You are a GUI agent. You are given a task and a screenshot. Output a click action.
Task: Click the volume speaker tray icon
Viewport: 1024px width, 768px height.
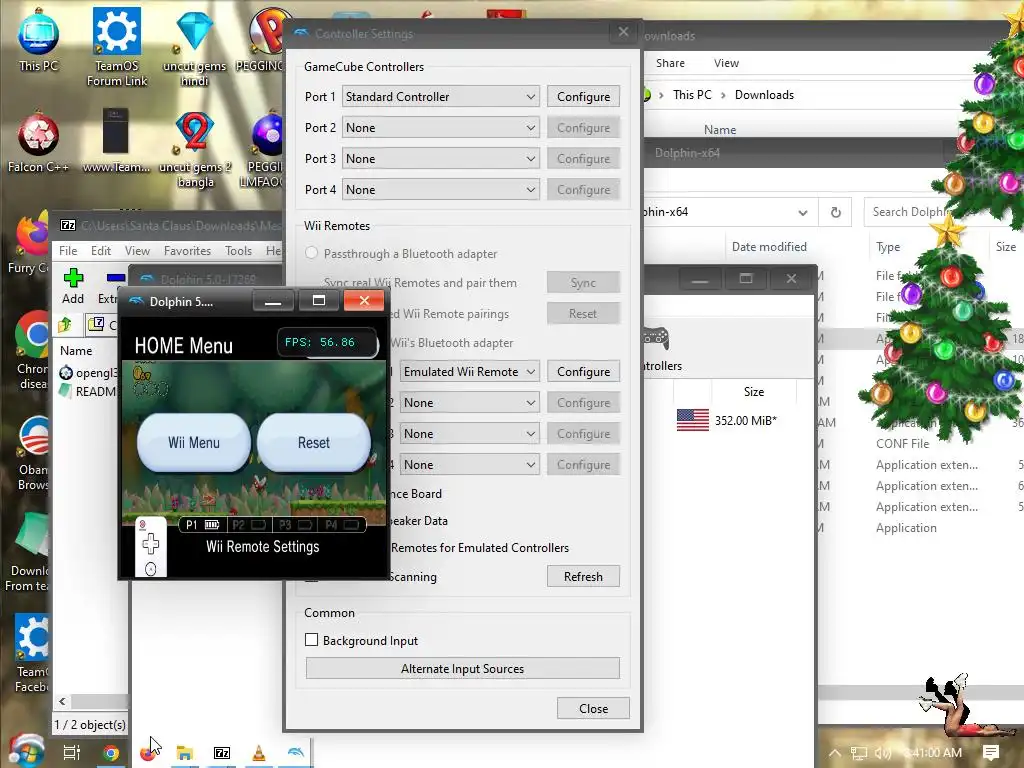(883, 753)
